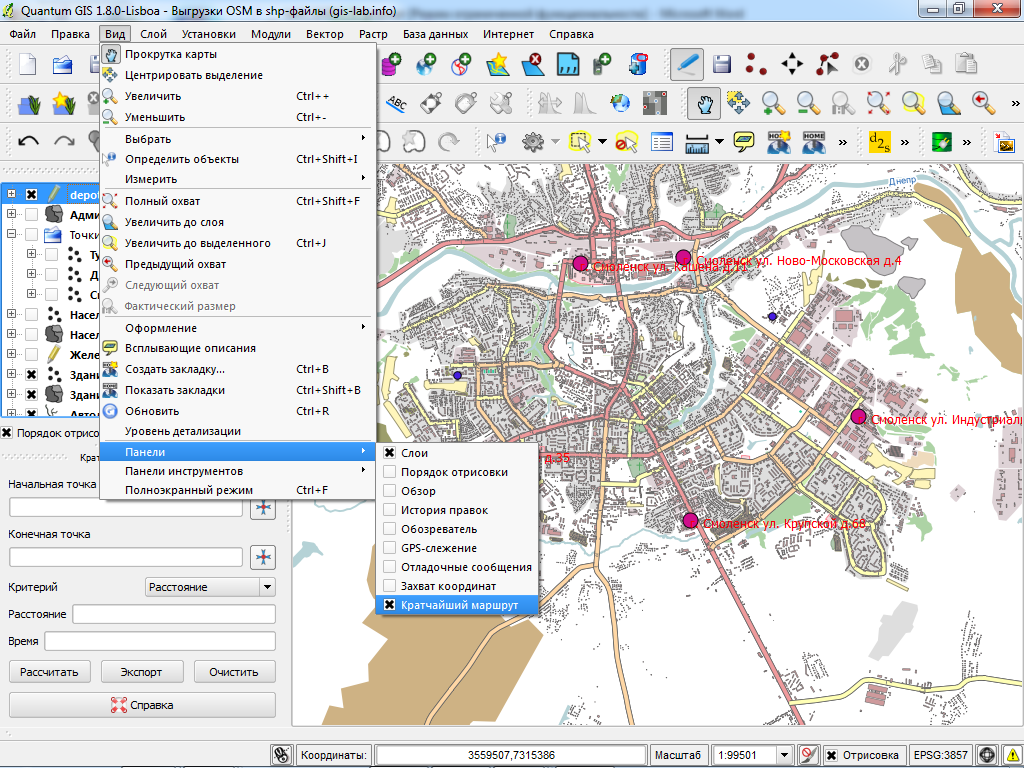Click the Remove layer red X icon
The width and height of the screenshot is (1024, 768).
(533, 64)
